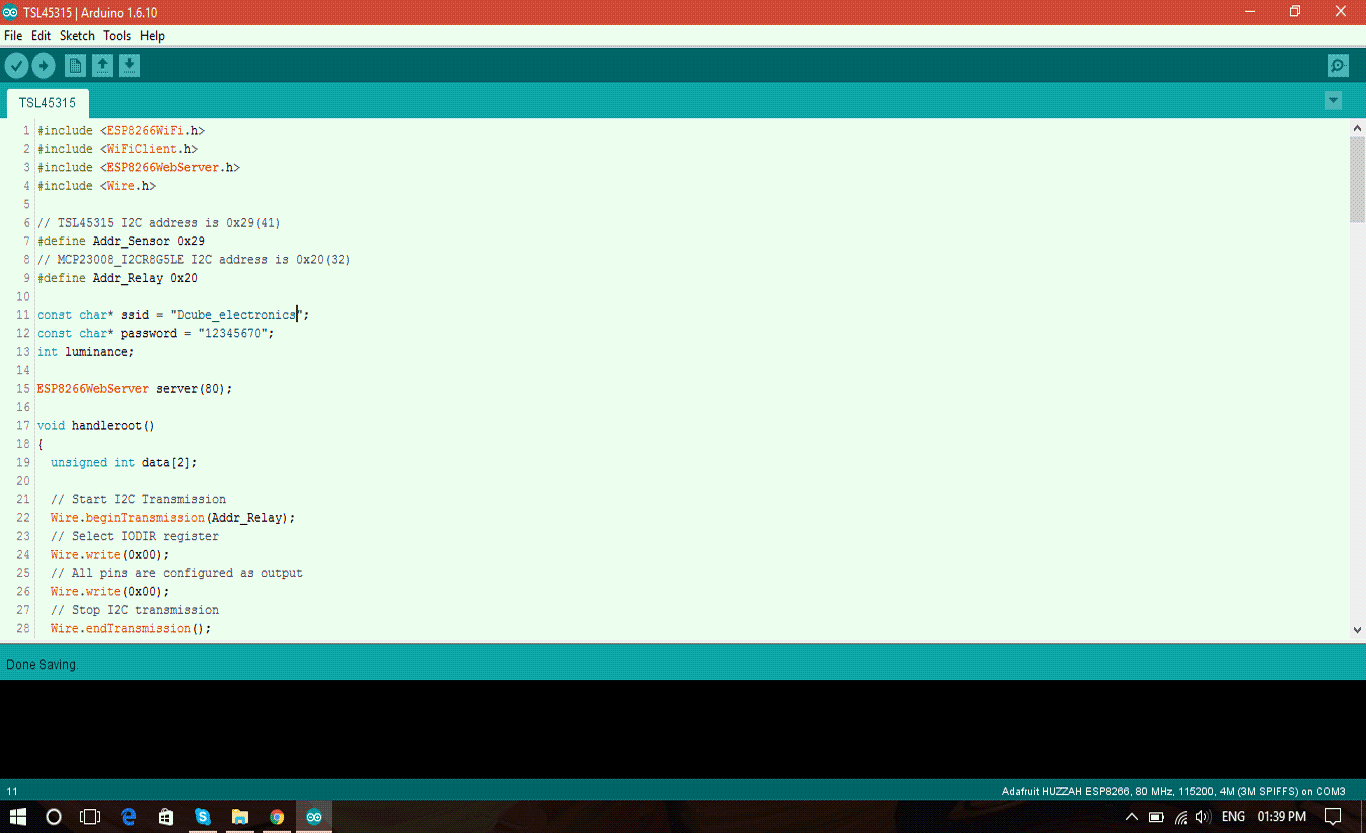The width and height of the screenshot is (1366, 833).
Task: Open the Edit menu
Action: pos(41,36)
